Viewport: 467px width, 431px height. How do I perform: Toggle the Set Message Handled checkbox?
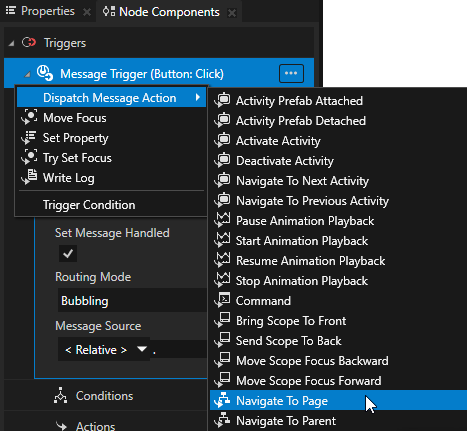[x=68, y=254]
